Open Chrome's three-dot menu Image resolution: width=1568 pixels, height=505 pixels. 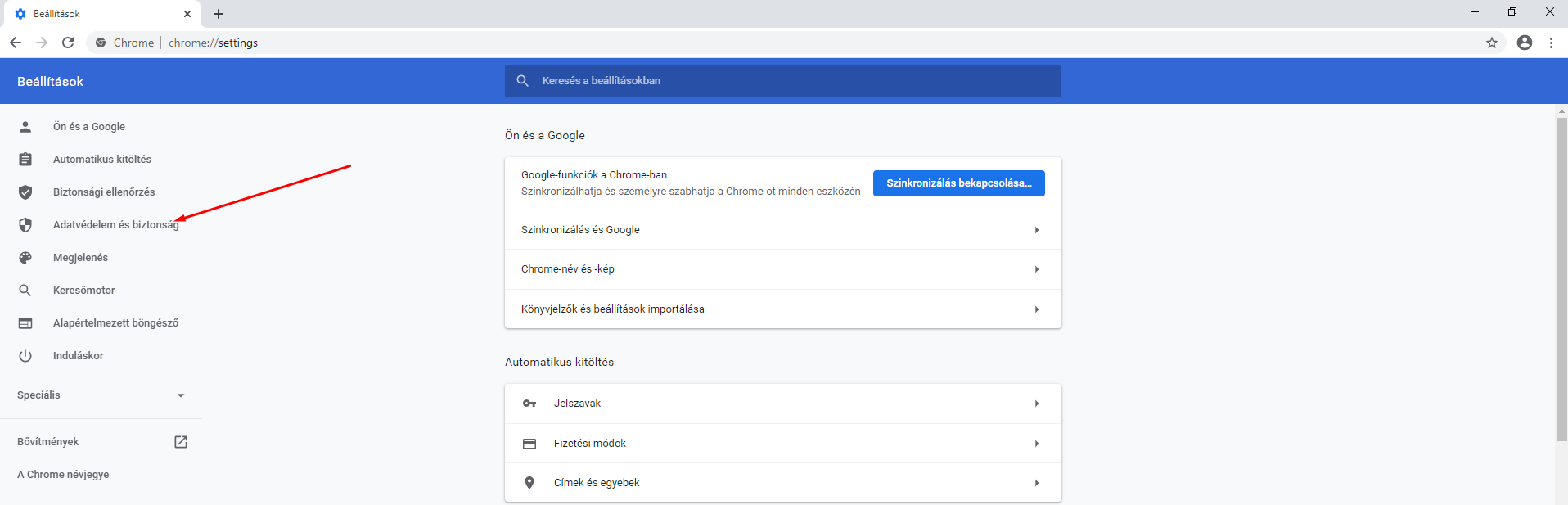[1551, 43]
